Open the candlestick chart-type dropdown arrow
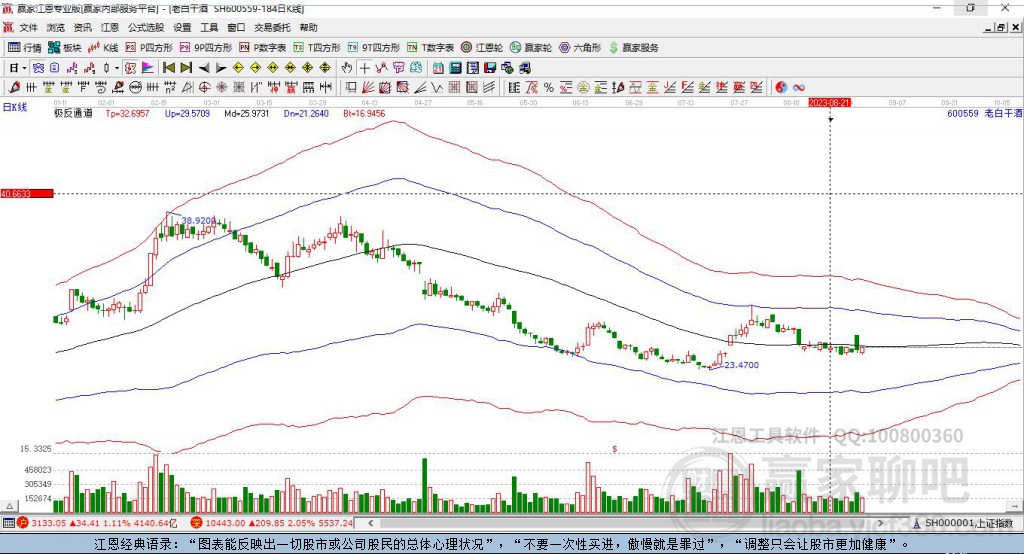Viewport: 1024px width, 554px height. pos(117,68)
